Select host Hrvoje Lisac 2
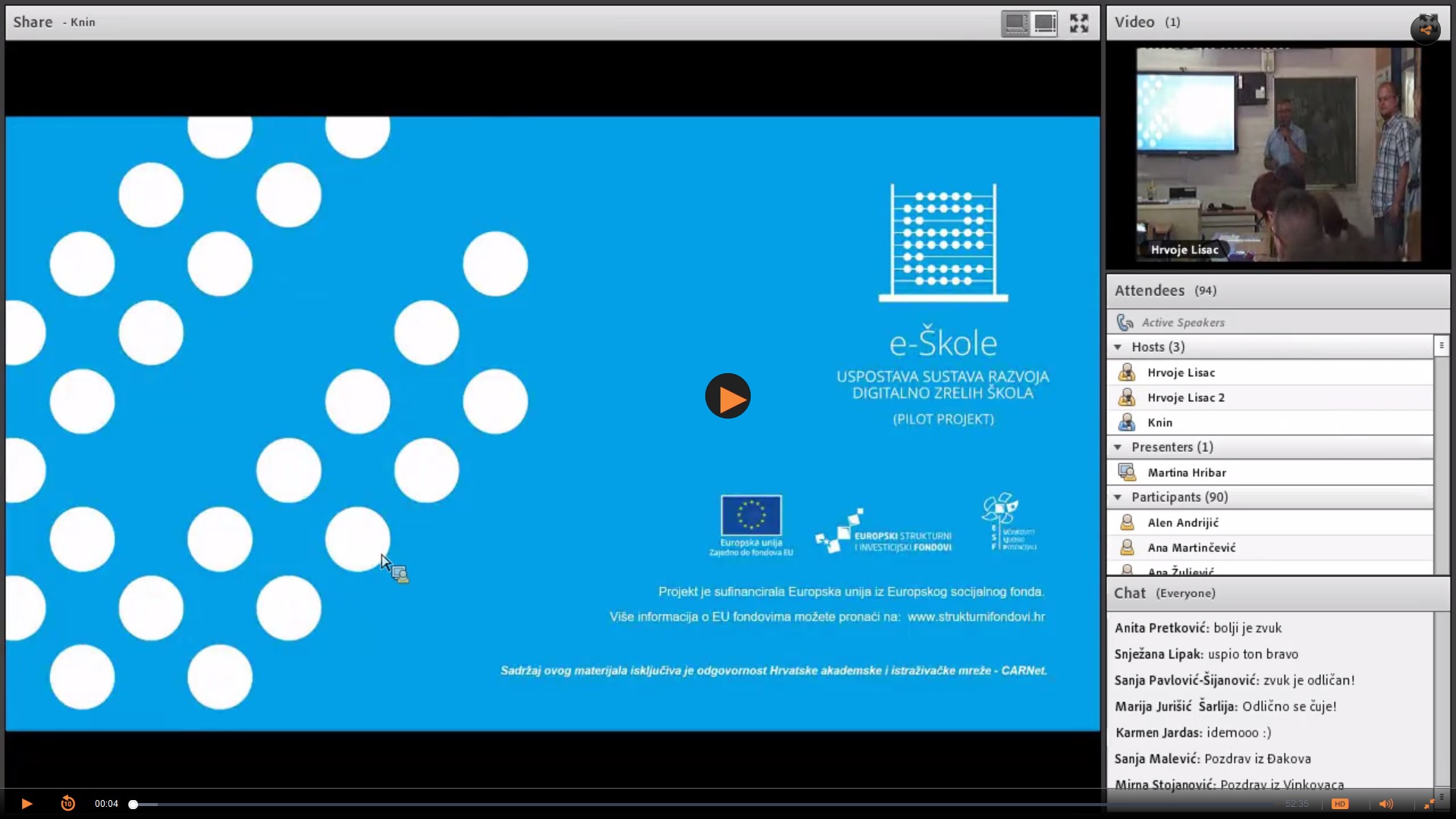 (x=1270, y=397)
